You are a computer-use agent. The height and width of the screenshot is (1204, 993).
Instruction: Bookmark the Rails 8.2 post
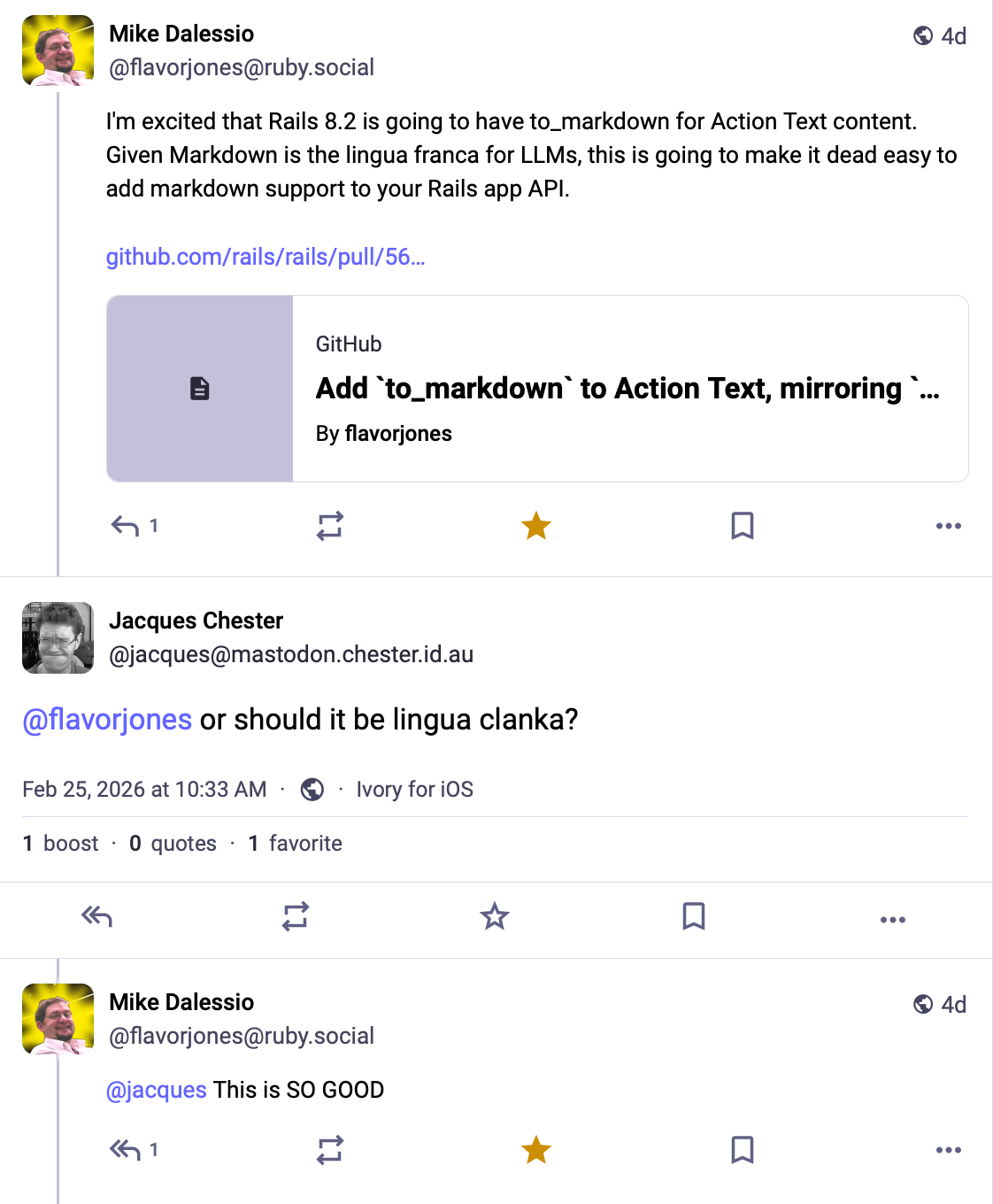click(x=743, y=525)
